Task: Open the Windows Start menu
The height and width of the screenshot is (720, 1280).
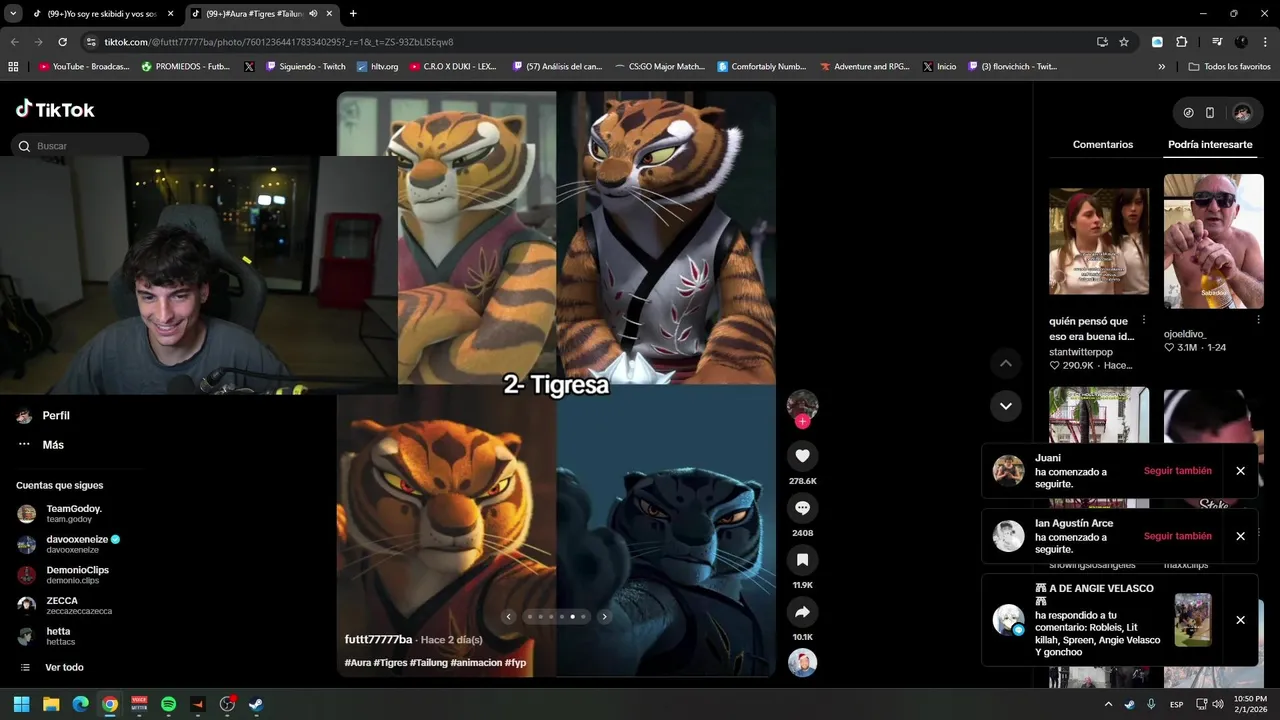Action: [x=21, y=704]
